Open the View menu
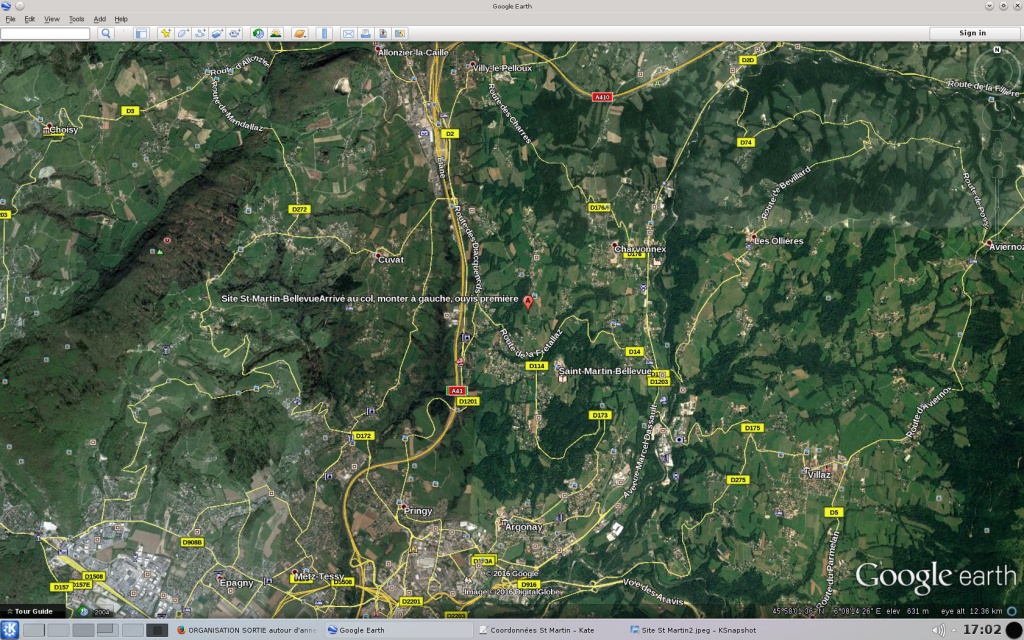The height and width of the screenshot is (640, 1024). click(52, 19)
